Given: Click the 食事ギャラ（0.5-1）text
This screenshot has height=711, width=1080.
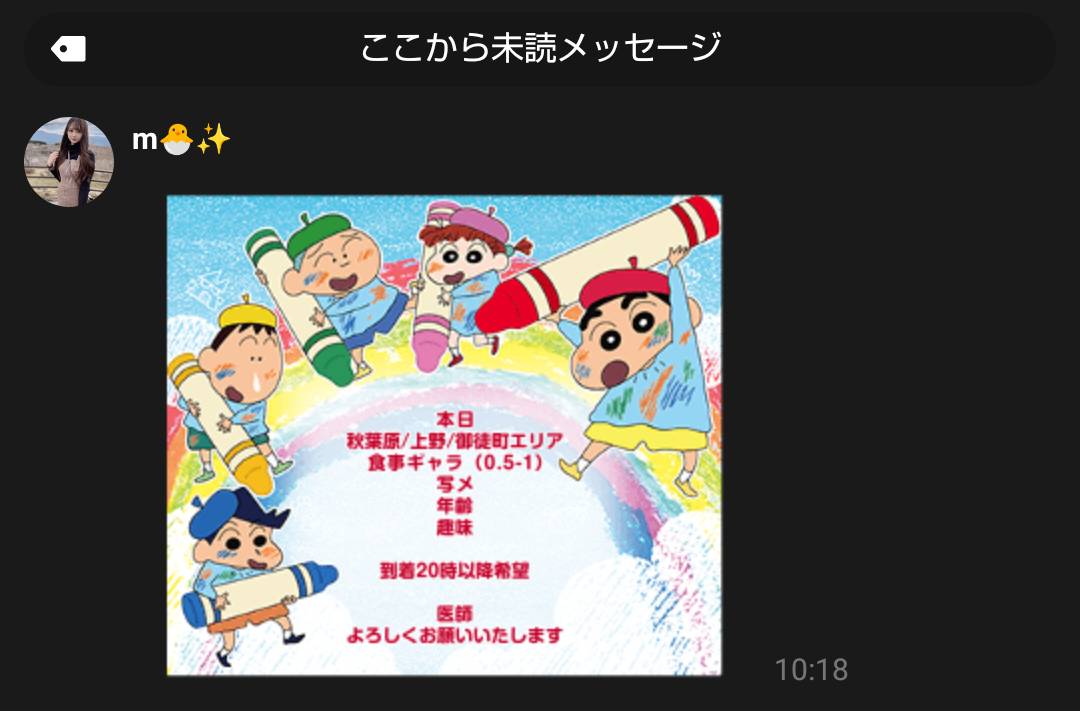Looking at the screenshot, I should [x=455, y=463].
